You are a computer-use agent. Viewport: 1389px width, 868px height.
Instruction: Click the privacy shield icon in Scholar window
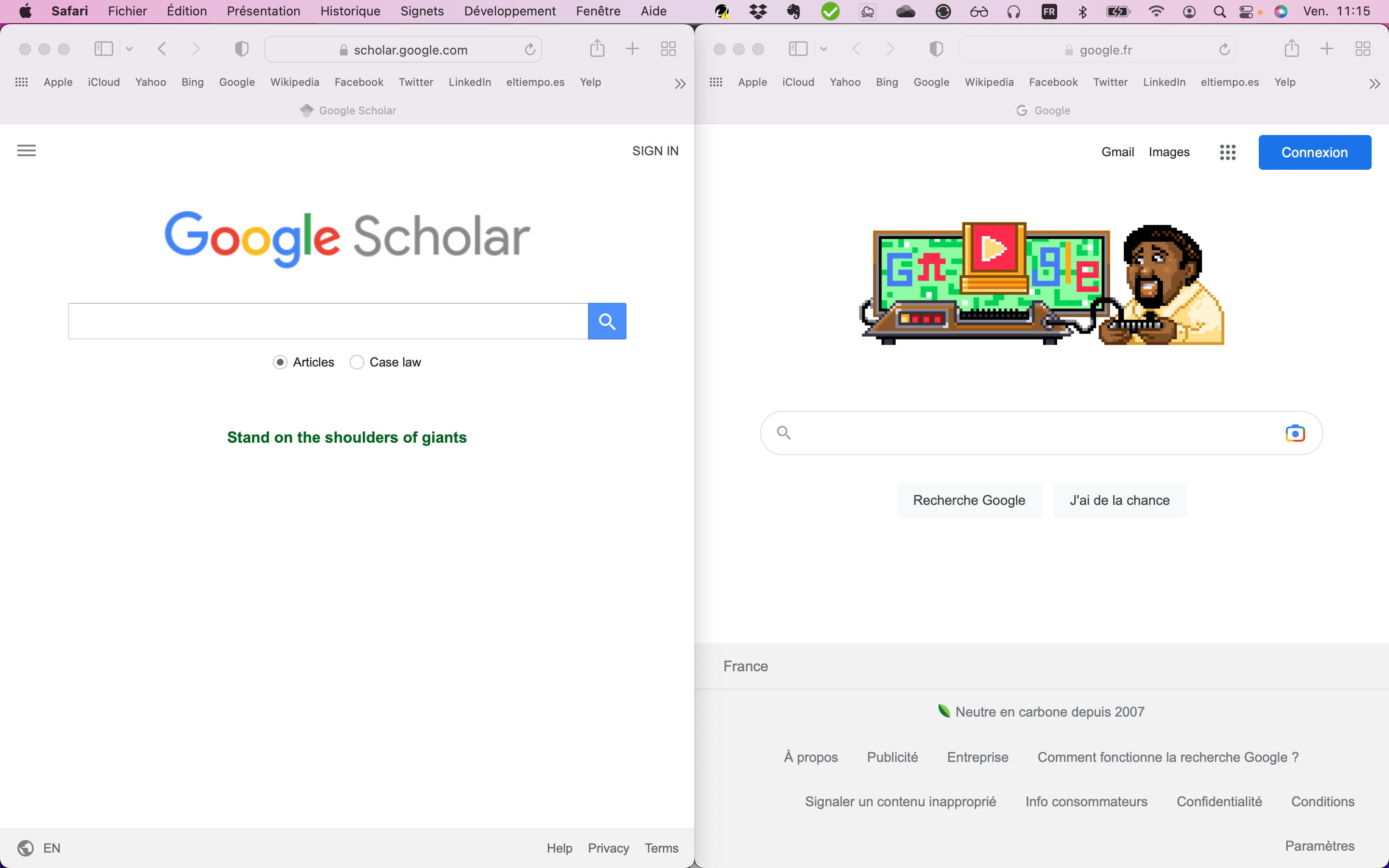tap(242, 49)
